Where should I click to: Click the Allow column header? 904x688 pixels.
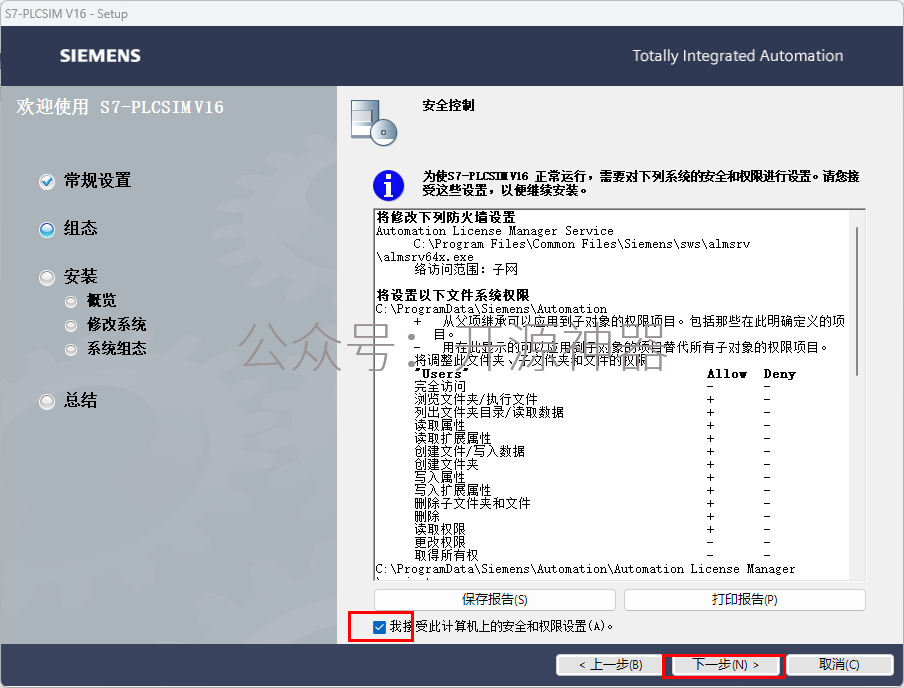[x=726, y=374]
